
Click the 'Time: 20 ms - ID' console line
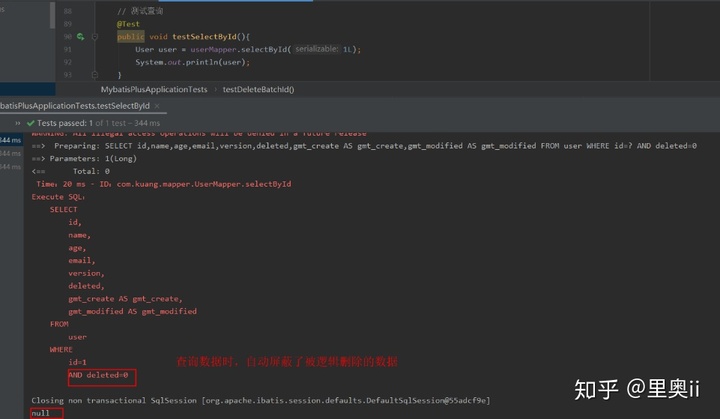pos(164,184)
